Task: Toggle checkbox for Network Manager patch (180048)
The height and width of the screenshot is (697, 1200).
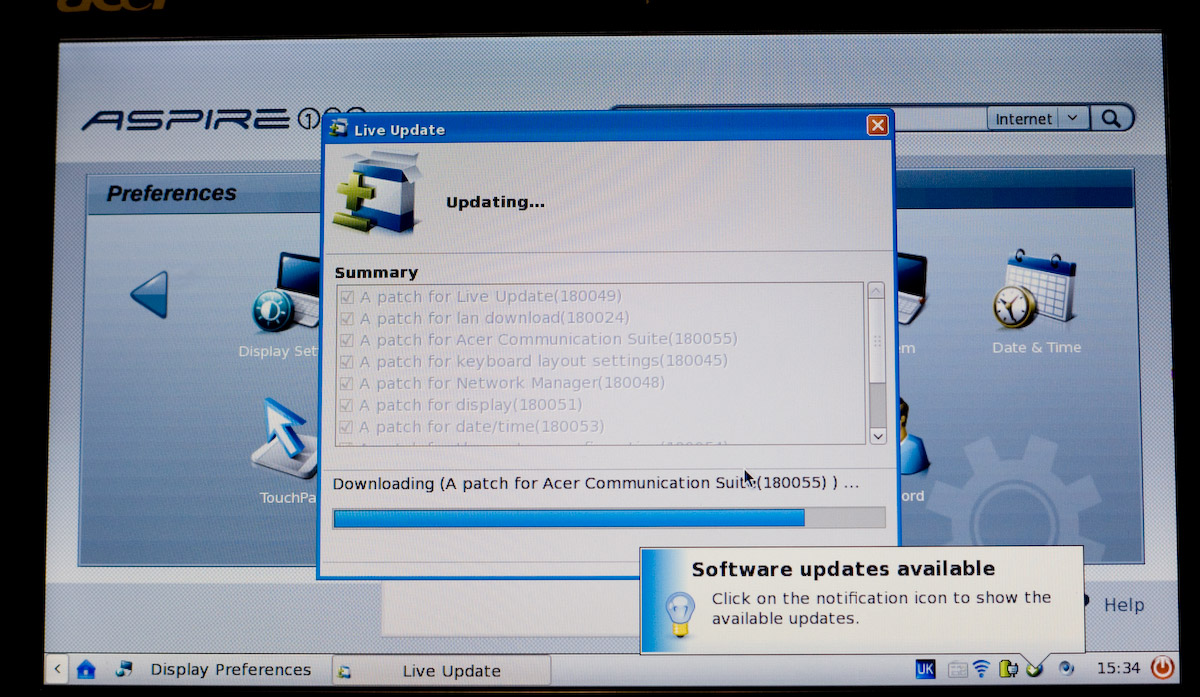Action: [347, 383]
